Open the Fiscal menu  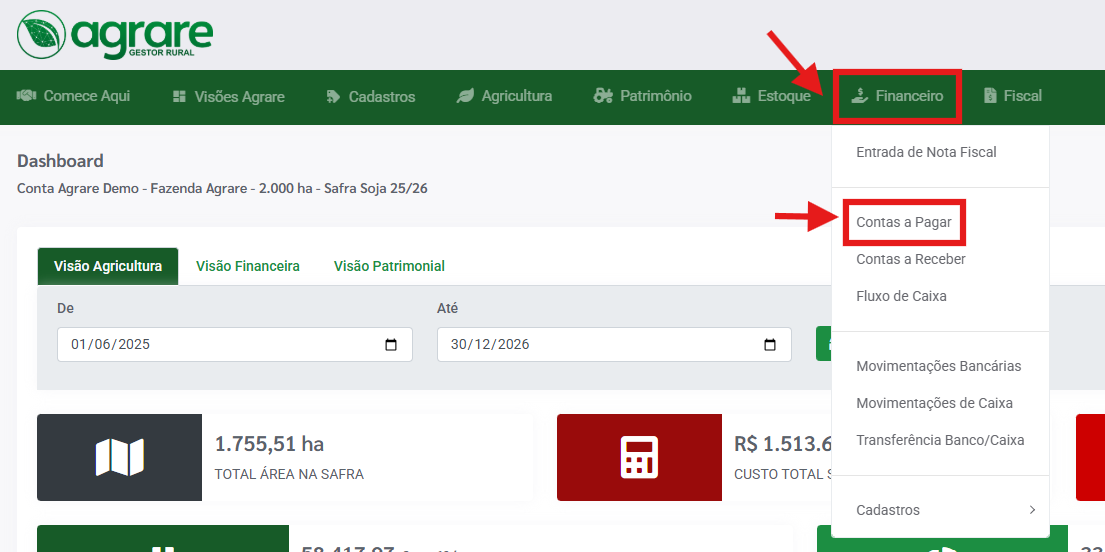1013,97
